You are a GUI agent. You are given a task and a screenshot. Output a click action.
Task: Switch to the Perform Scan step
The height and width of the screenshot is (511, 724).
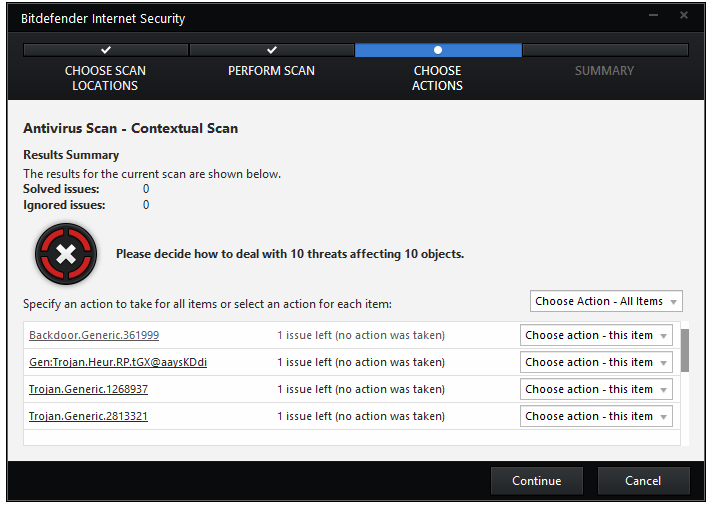[x=271, y=71]
